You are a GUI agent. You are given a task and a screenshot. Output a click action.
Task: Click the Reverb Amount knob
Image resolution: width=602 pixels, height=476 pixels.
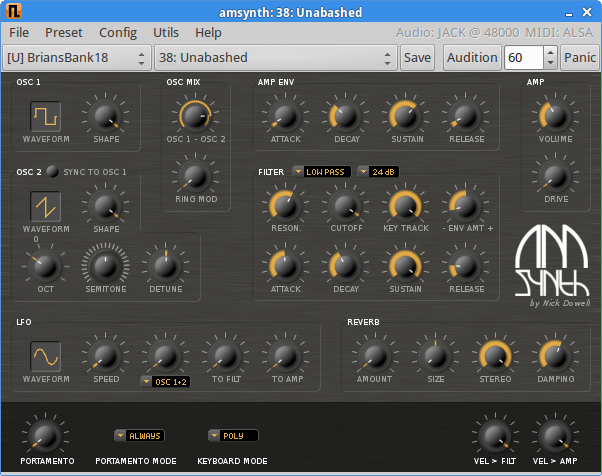point(375,356)
